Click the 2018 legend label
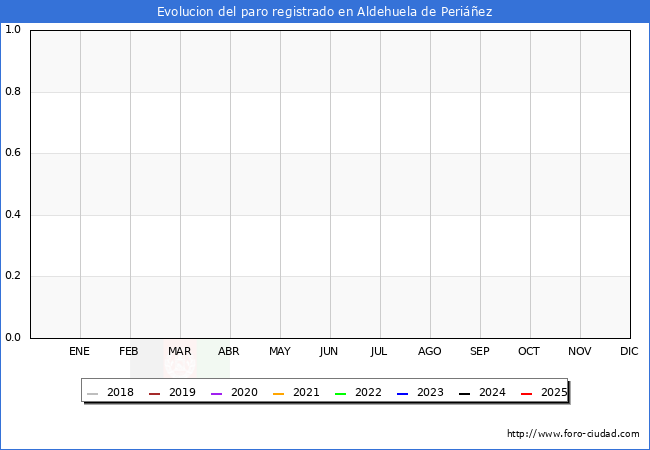 (x=120, y=392)
